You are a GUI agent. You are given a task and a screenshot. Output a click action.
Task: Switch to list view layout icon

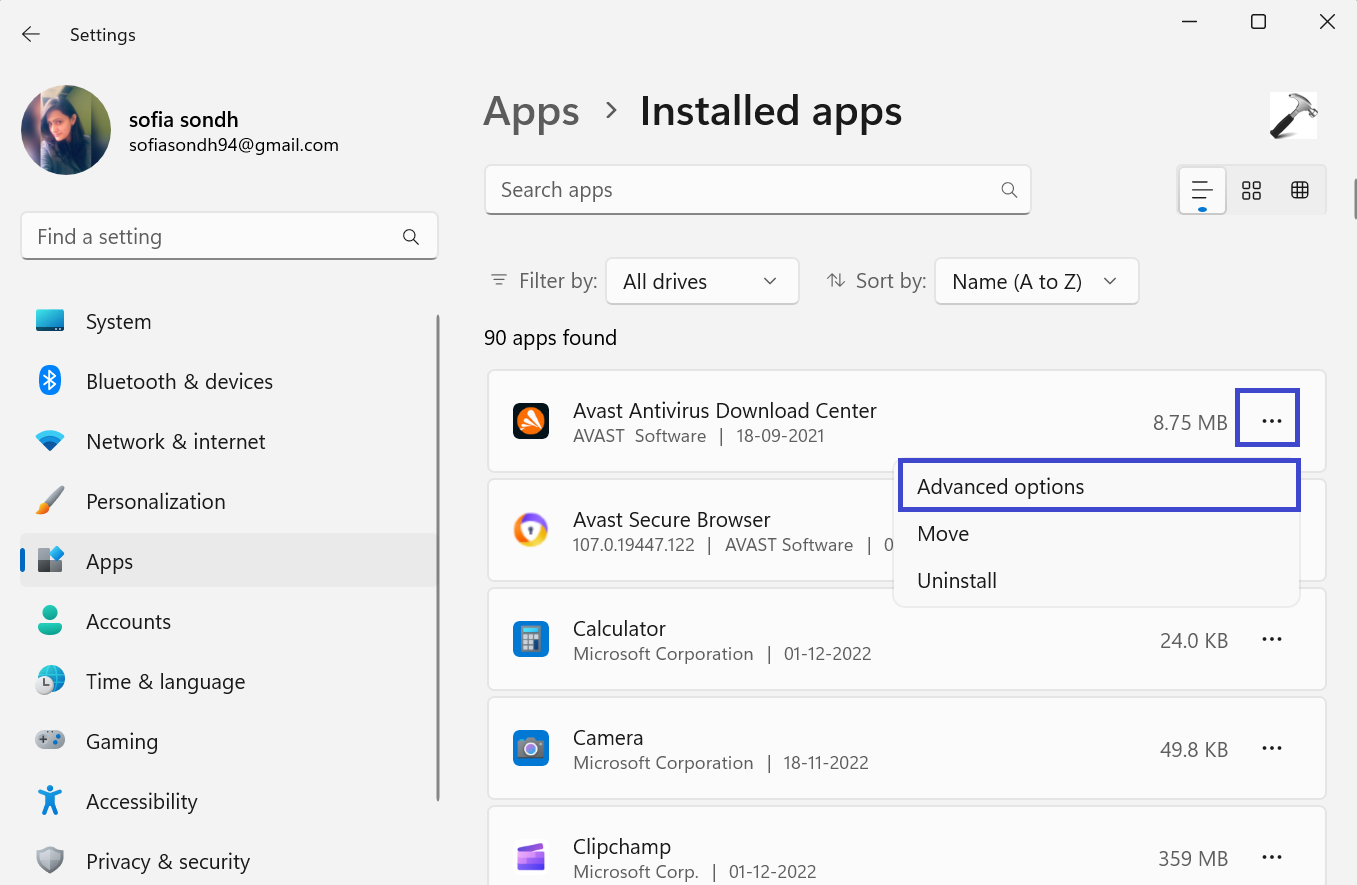coord(1202,190)
